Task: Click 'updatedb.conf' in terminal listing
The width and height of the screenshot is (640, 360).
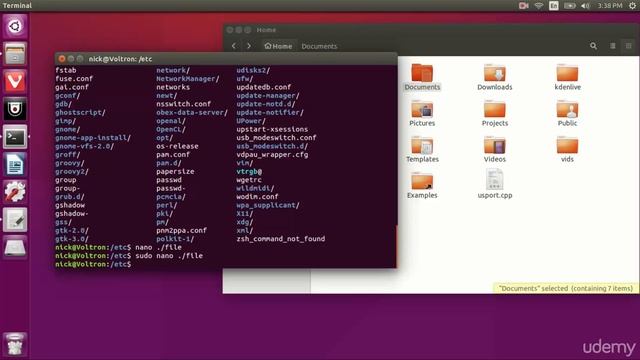Action: pyautogui.click(x=264, y=87)
